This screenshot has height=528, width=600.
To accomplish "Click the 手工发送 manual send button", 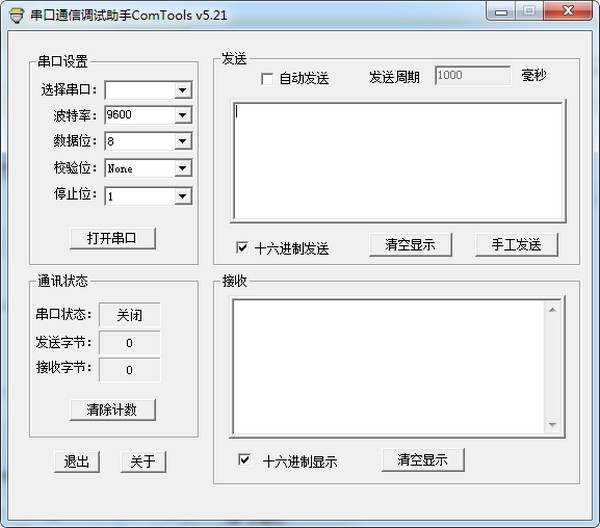I will (517, 245).
